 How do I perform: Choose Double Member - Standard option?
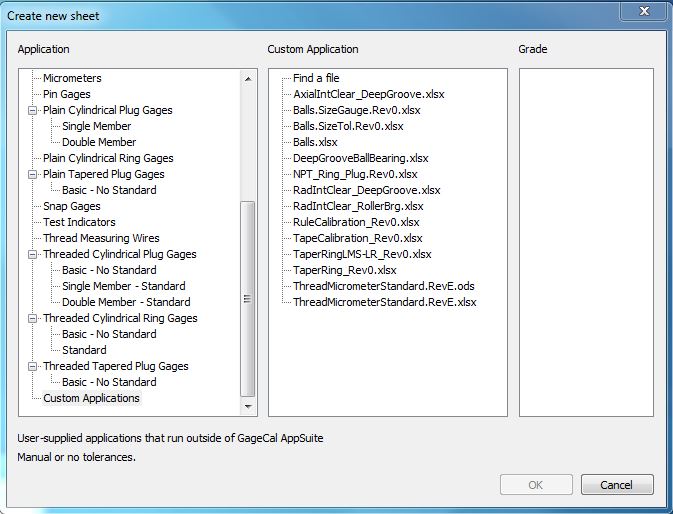pyautogui.click(x=126, y=302)
